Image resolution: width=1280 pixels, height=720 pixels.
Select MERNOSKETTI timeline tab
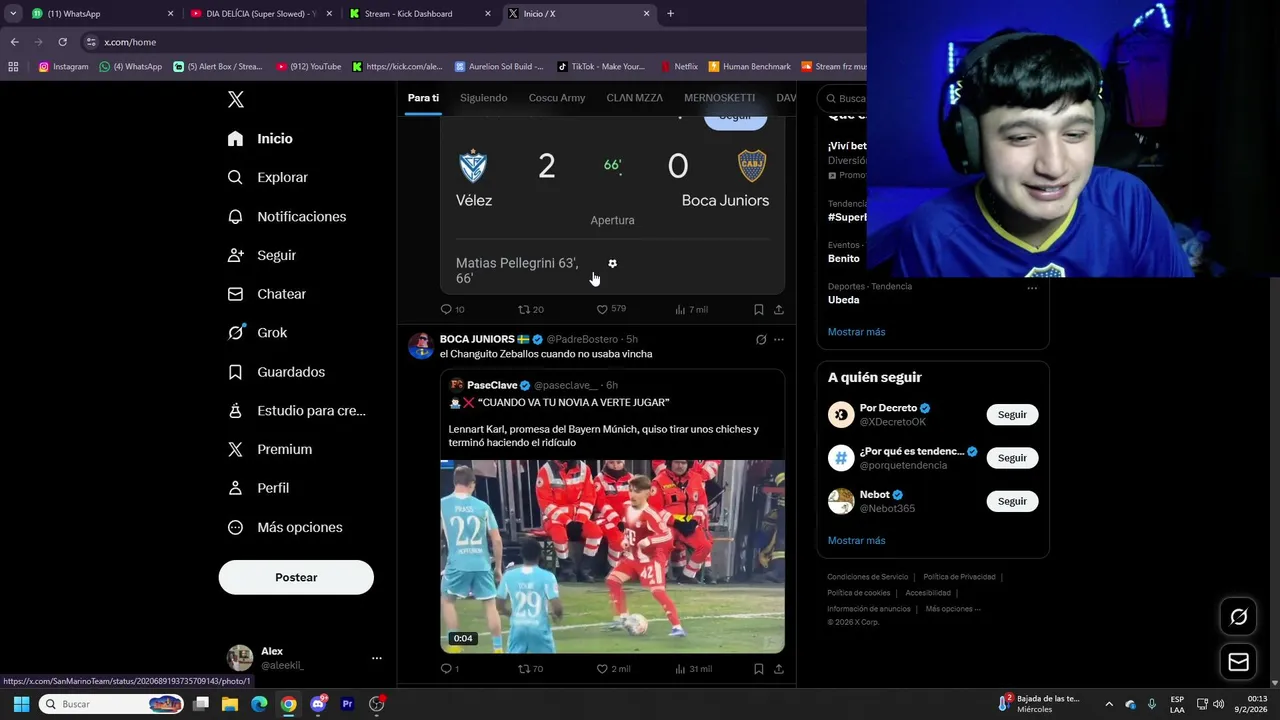point(720,98)
